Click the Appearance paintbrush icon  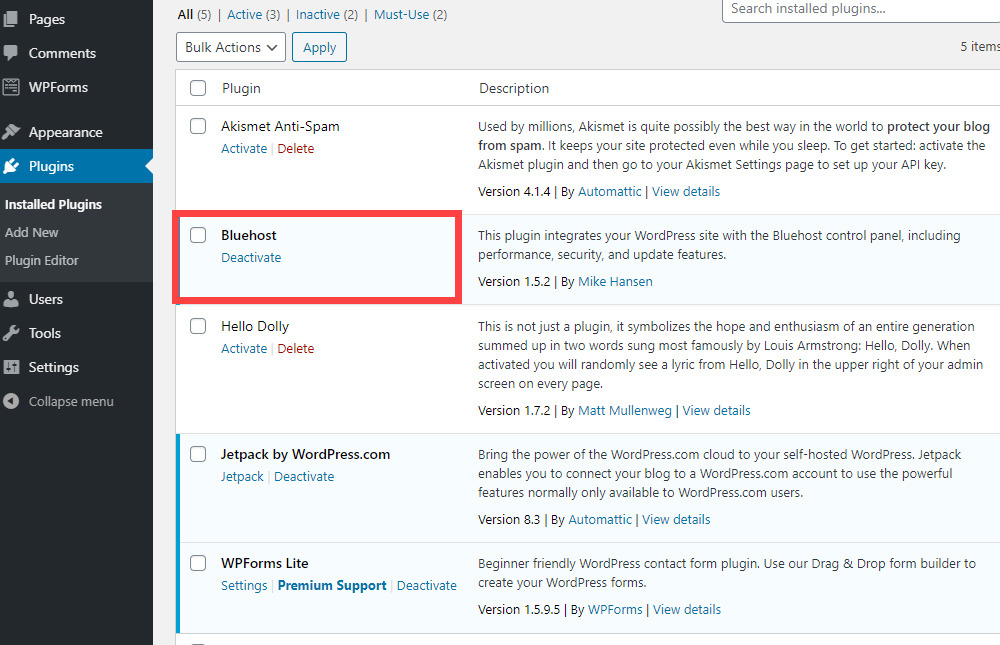pyautogui.click(x=11, y=132)
